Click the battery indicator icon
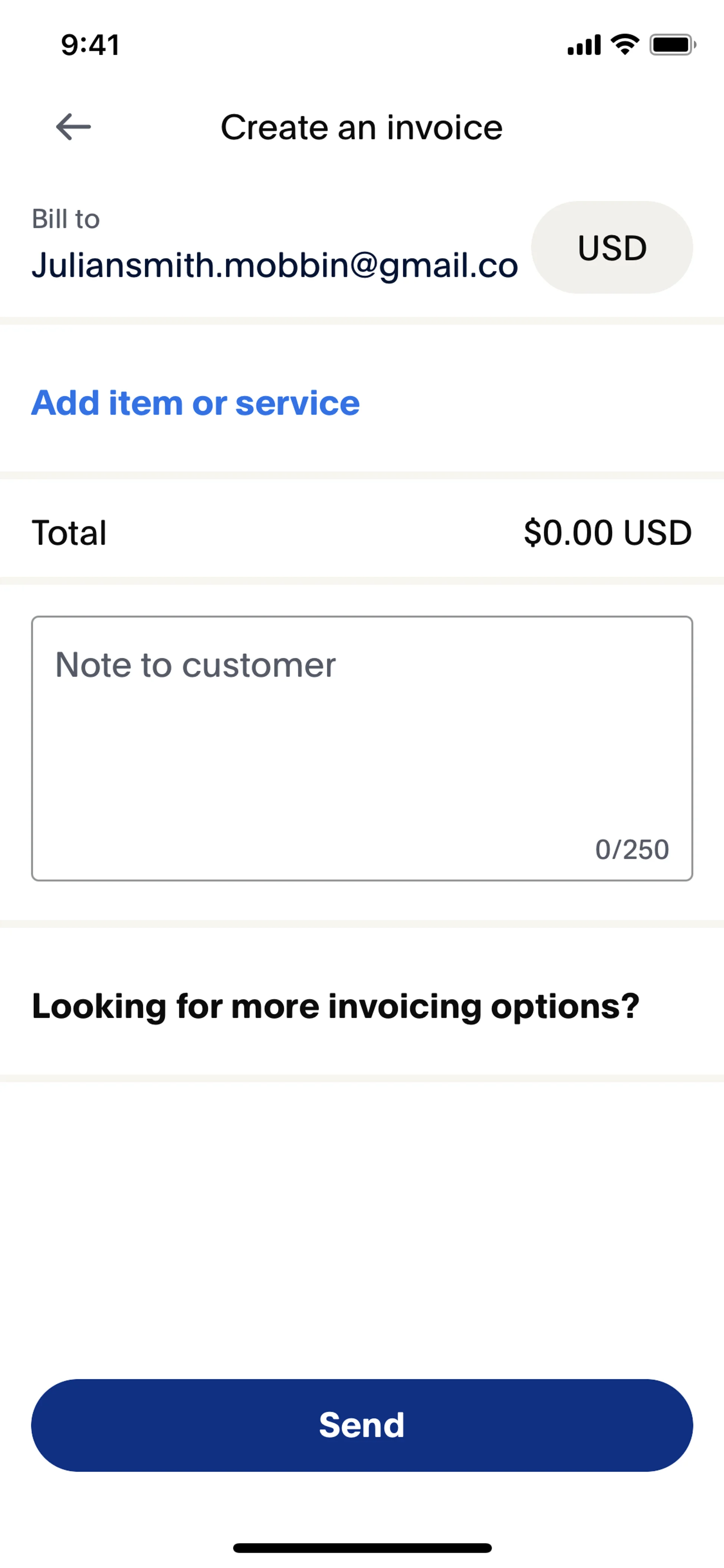 672,45
